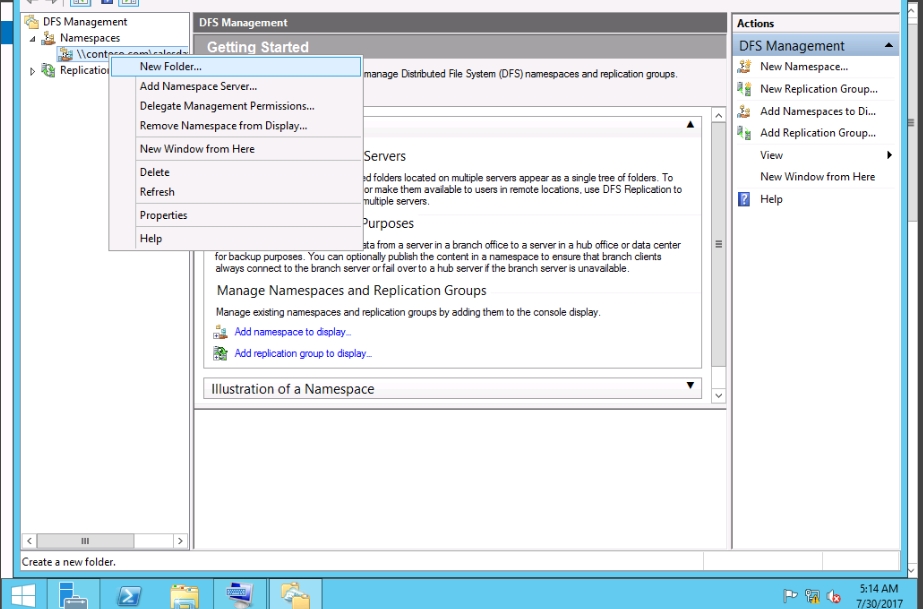Click the left arrow of the tree pane scrollbar
This screenshot has width=923, height=609.
pyautogui.click(x=29, y=541)
